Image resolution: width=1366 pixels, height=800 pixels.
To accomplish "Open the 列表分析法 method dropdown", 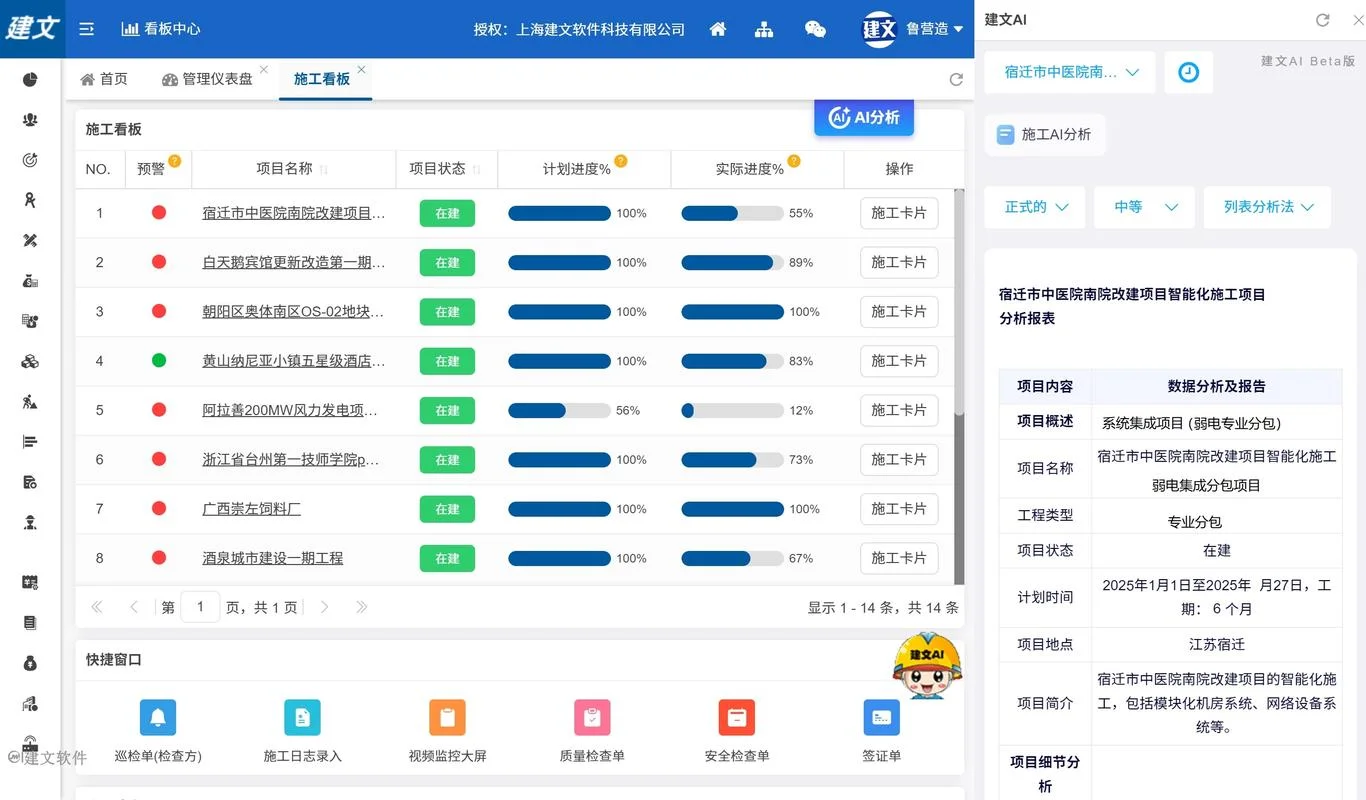I will click(1267, 207).
